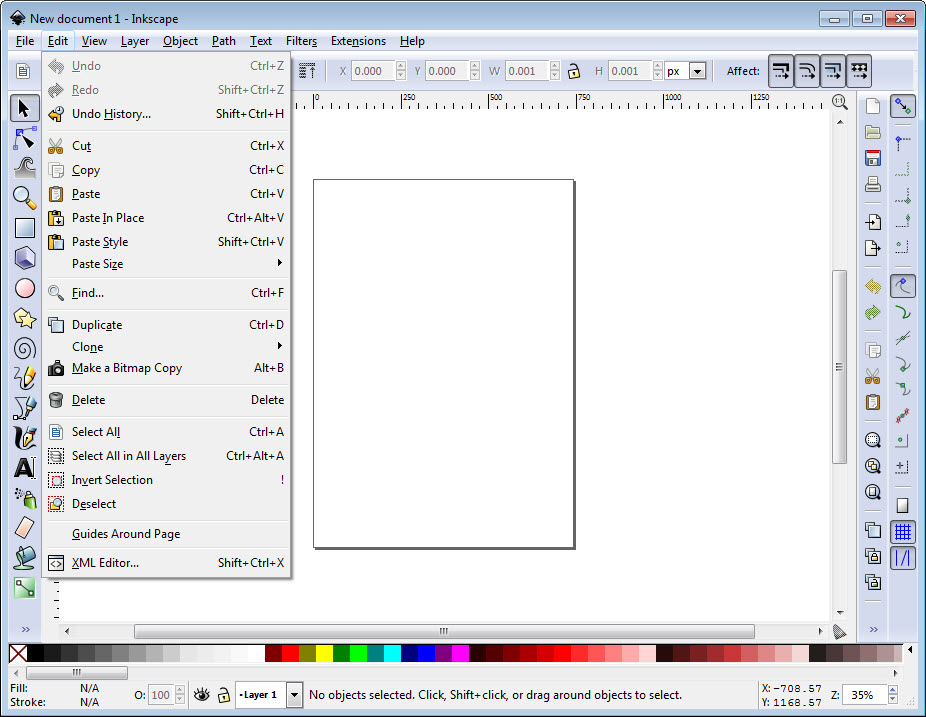This screenshot has height=717, width=926.
Task: Open palette menu arrow at right of swatches
Action: coord(910,650)
